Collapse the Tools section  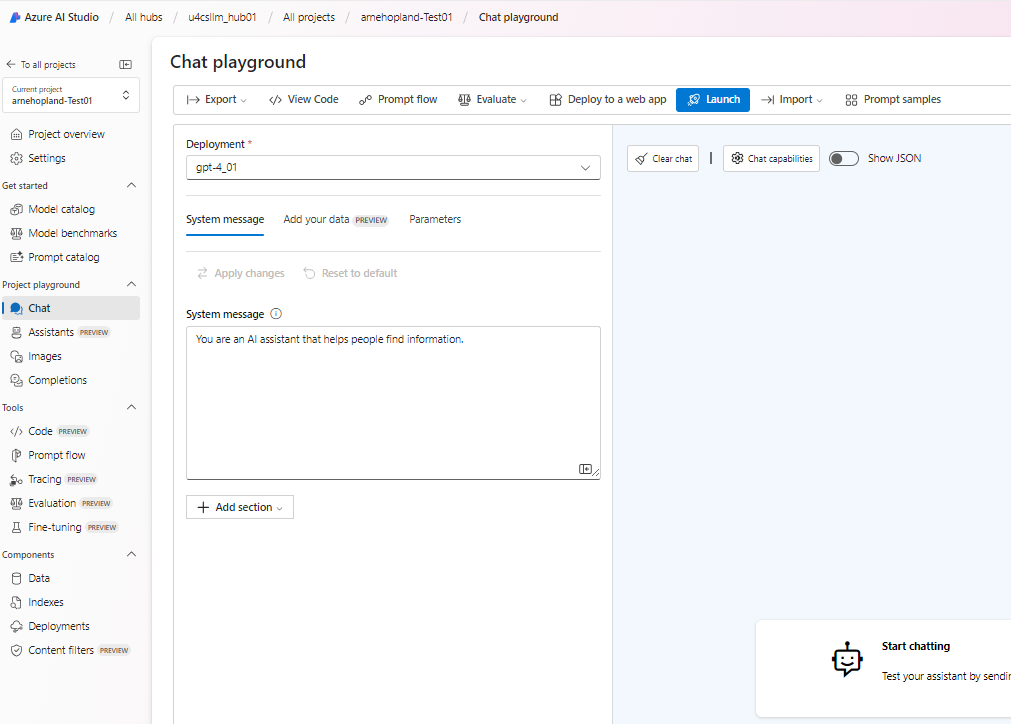click(132, 407)
